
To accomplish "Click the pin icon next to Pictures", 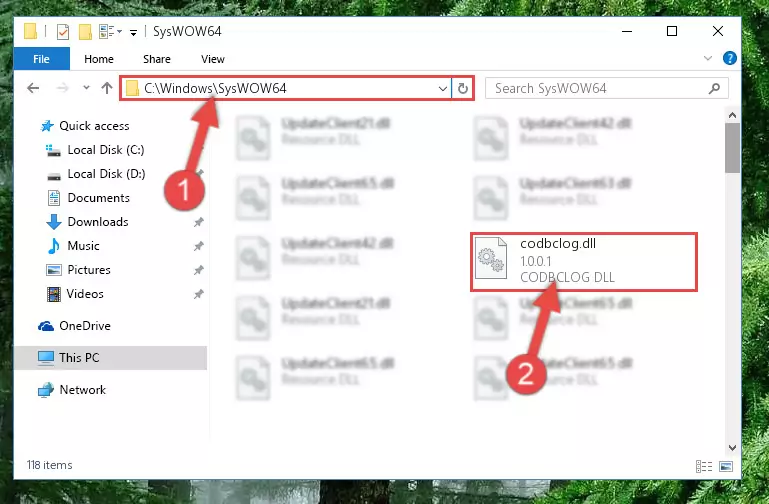I will pyautogui.click(x=198, y=270).
